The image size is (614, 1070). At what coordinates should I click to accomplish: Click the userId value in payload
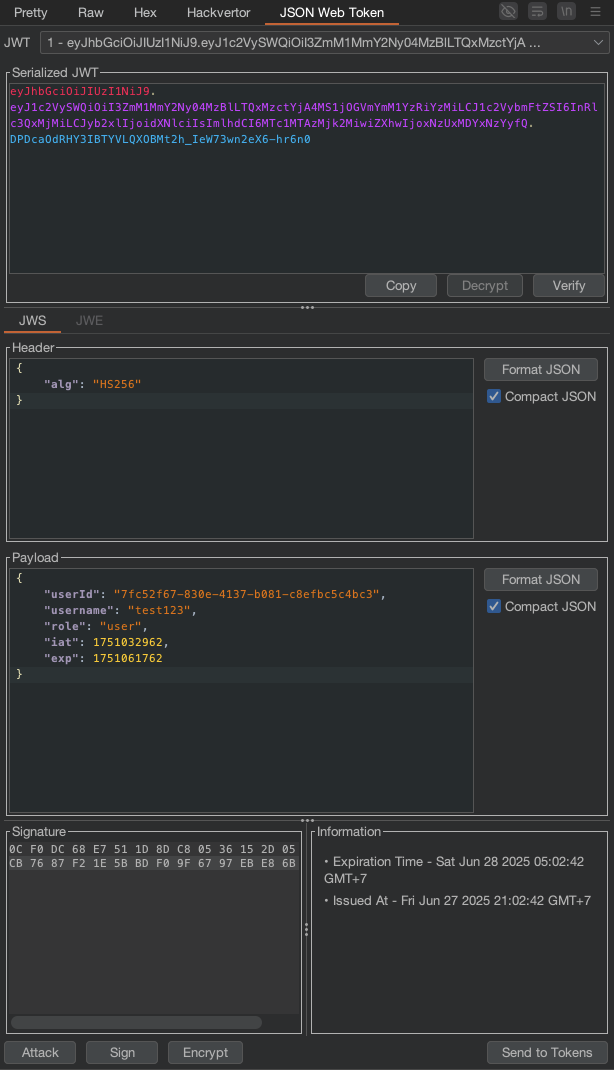(246, 594)
